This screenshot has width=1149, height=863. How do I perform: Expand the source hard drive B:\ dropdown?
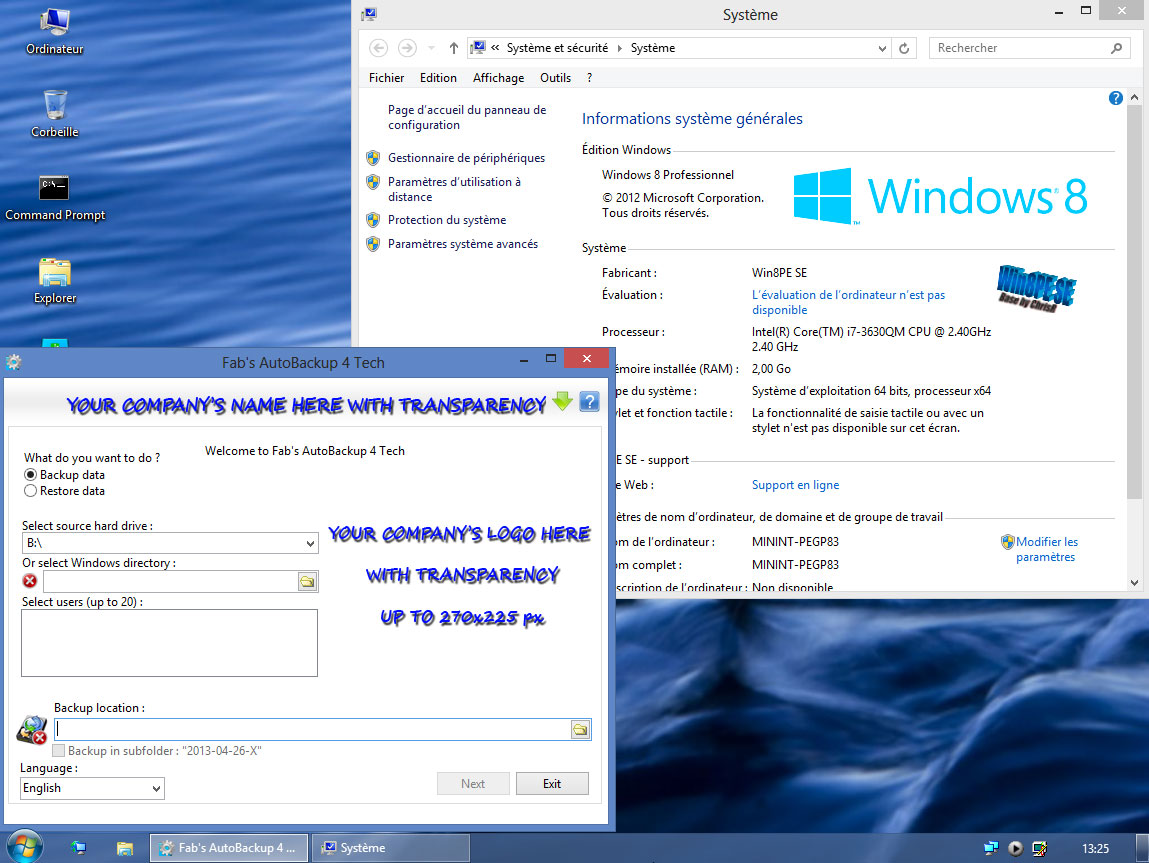pyautogui.click(x=310, y=543)
